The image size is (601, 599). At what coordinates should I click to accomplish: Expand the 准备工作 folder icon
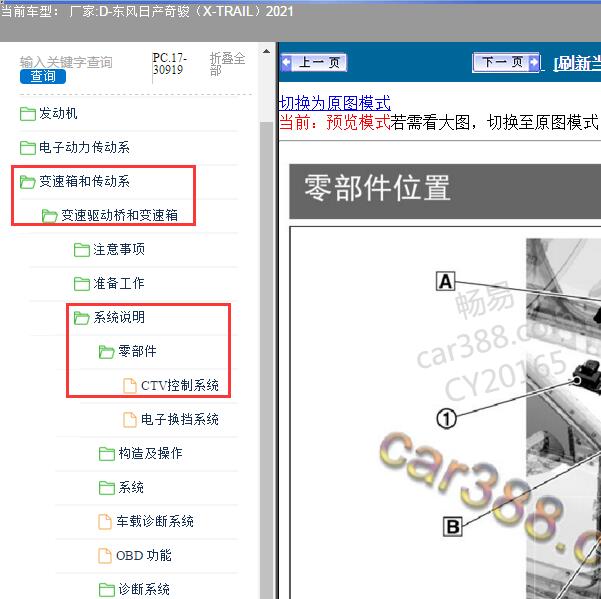82,284
